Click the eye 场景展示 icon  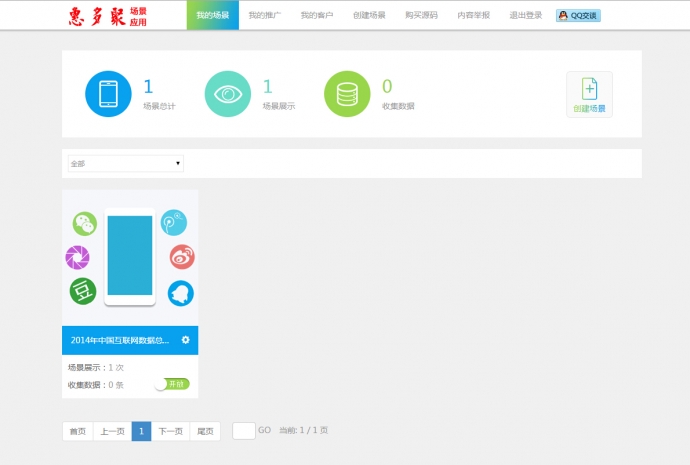[228, 94]
